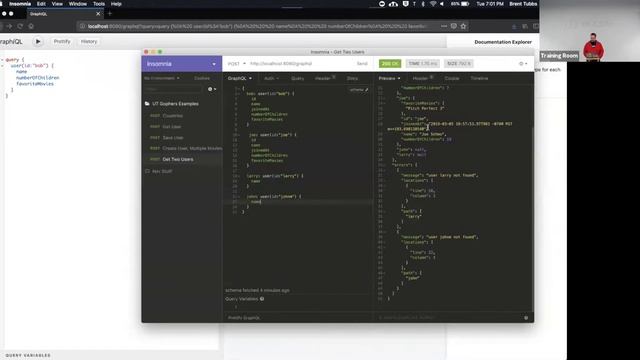This screenshot has height=360, width=640.
Task: Open the Tools menu in the menu bar
Action: tap(99, 4)
